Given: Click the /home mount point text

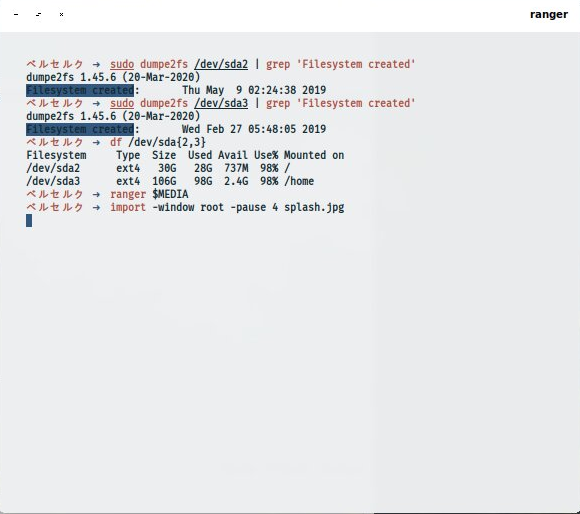Looking at the screenshot, I should 299,181.
